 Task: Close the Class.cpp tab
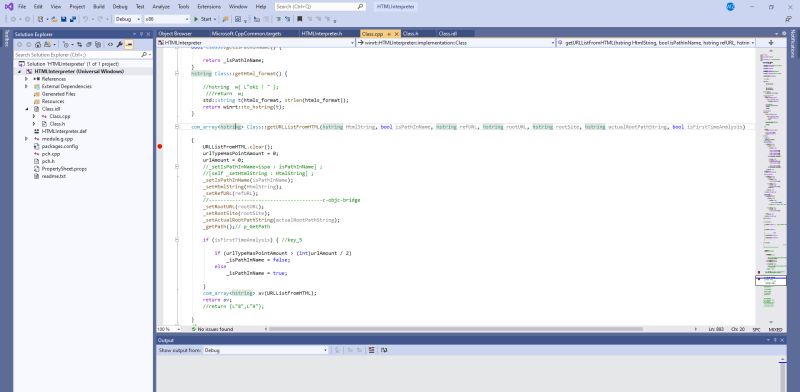pos(396,34)
